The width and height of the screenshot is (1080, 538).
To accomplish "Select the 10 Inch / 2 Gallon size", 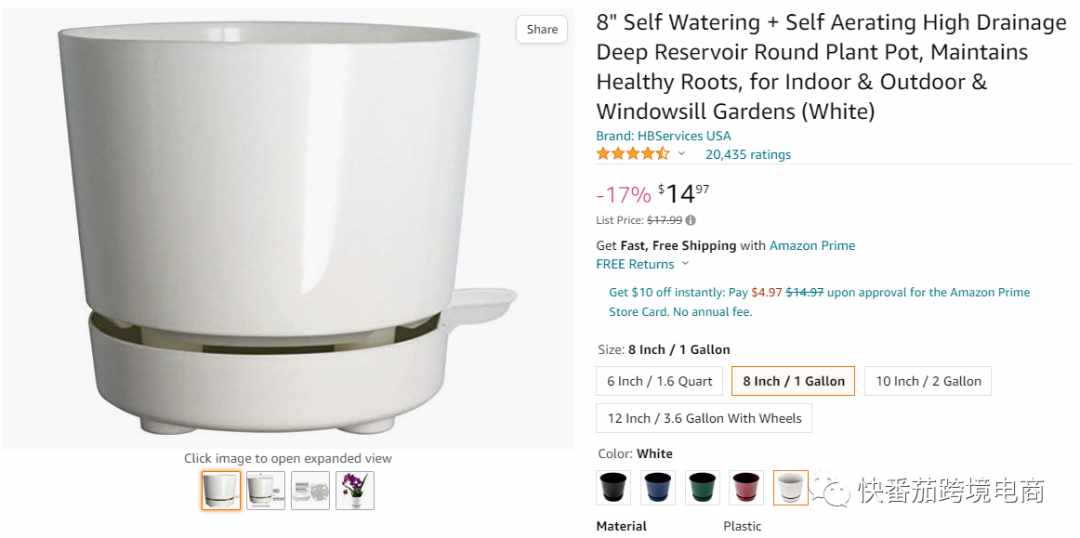I will coord(928,381).
